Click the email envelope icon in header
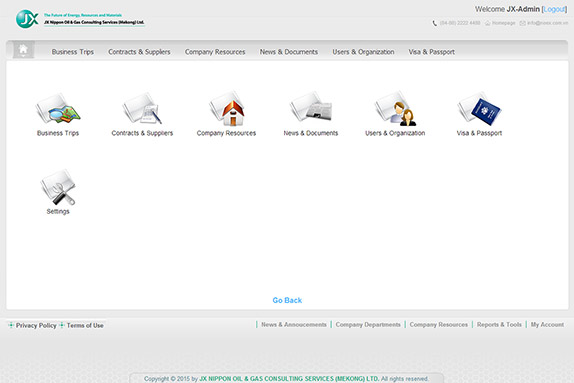Image resolution: width=574 pixels, height=383 pixels. pos(523,23)
